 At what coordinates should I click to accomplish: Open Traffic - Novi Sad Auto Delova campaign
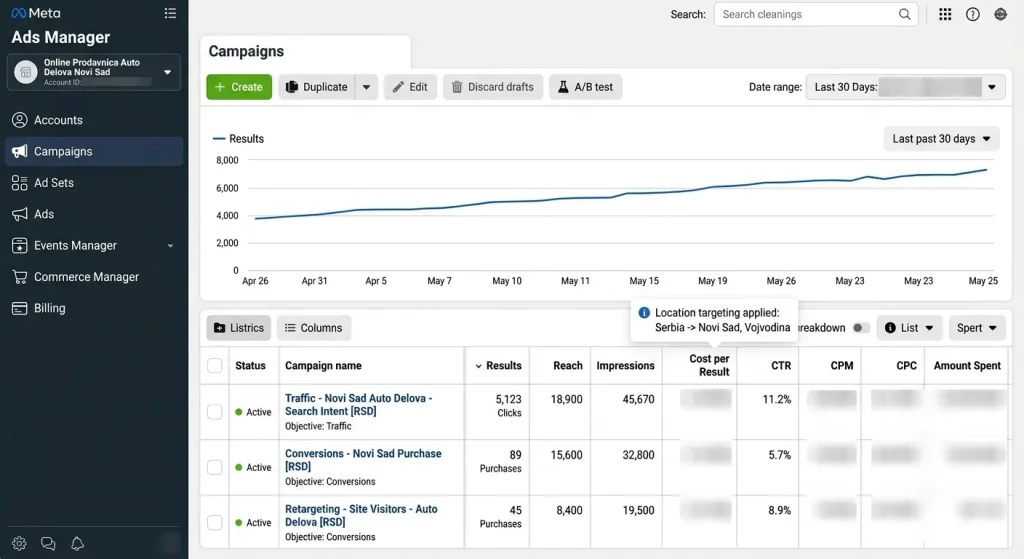[x=359, y=405]
